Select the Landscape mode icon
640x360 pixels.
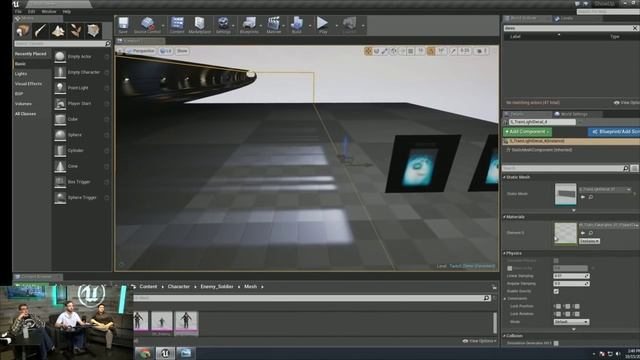click(58, 31)
